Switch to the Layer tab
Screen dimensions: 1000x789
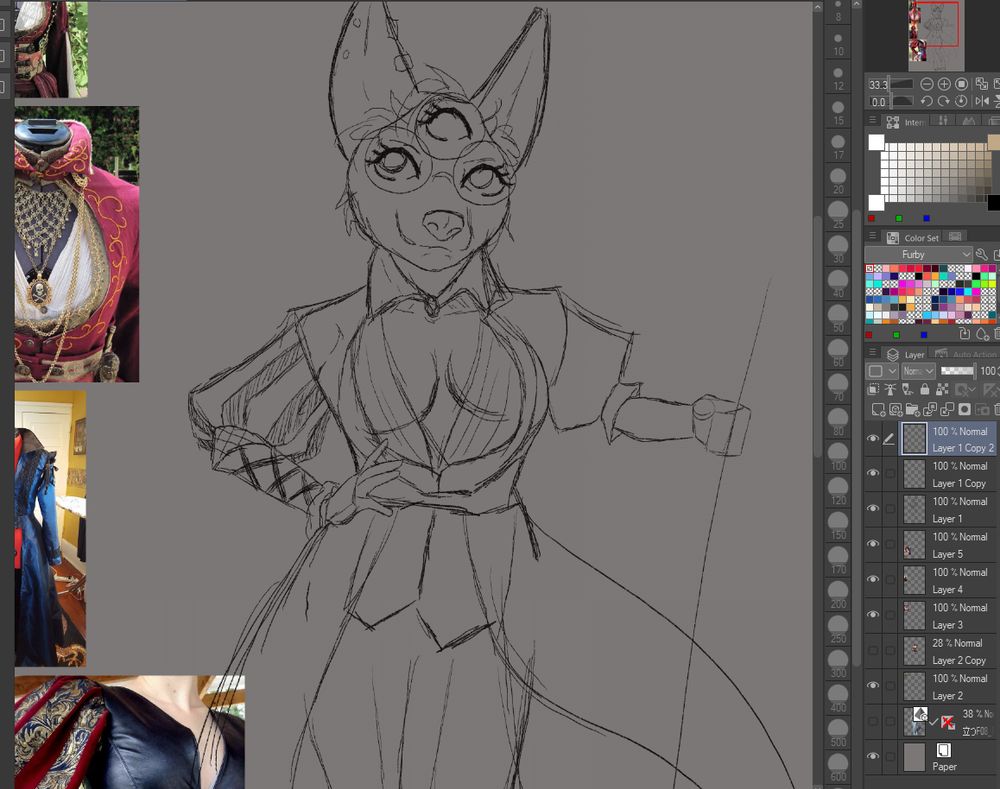point(906,355)
